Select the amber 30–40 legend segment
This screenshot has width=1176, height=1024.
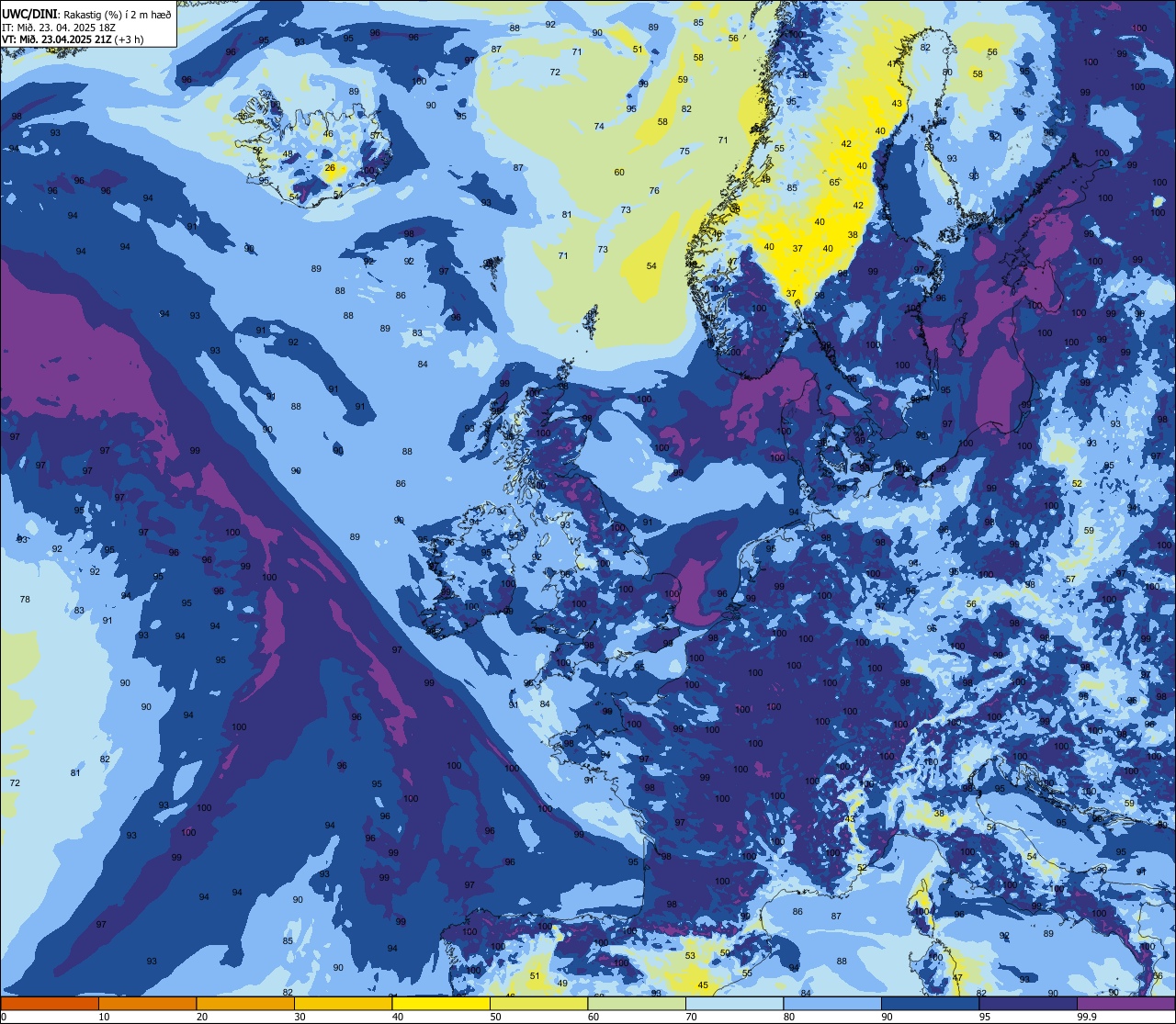pyautogui.click(x=343, y=1003)
